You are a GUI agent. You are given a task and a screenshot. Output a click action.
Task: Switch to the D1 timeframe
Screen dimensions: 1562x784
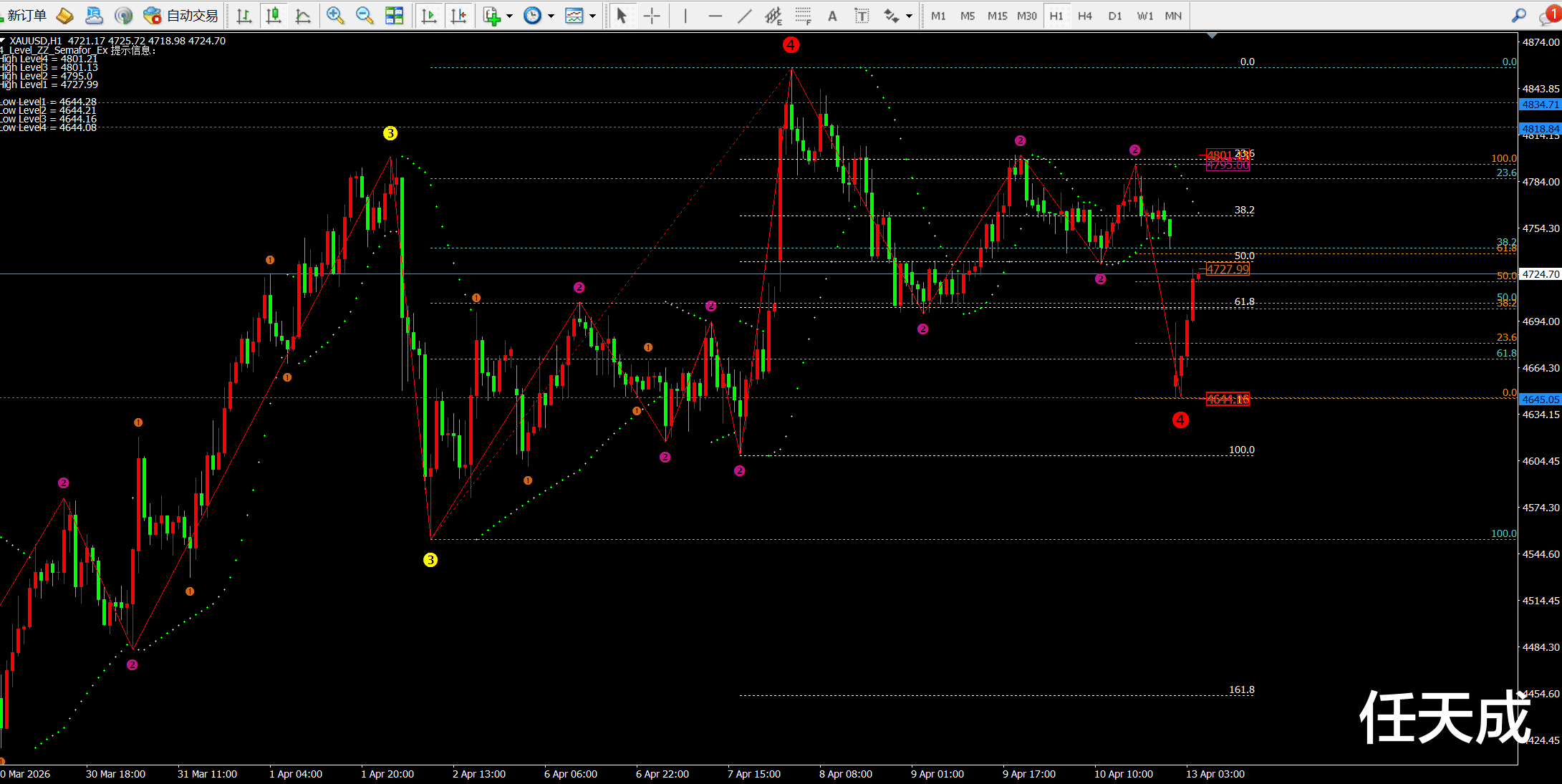coord(1114,16)
